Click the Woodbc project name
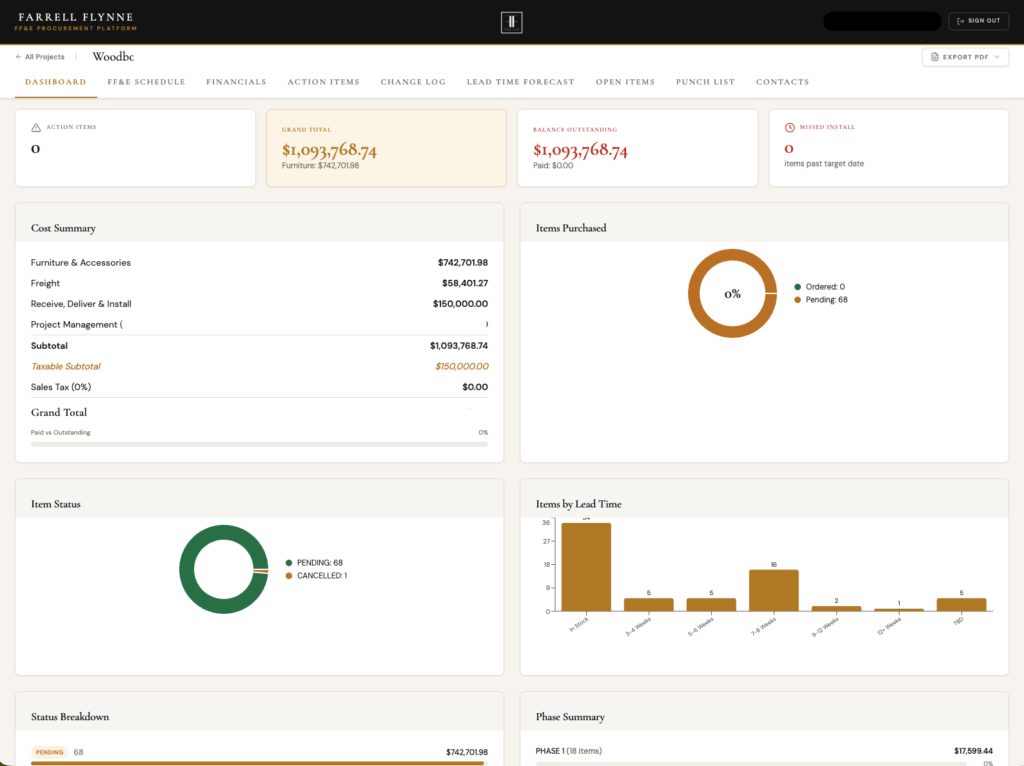Screen dimensions: 1024x766 [113, 57]
